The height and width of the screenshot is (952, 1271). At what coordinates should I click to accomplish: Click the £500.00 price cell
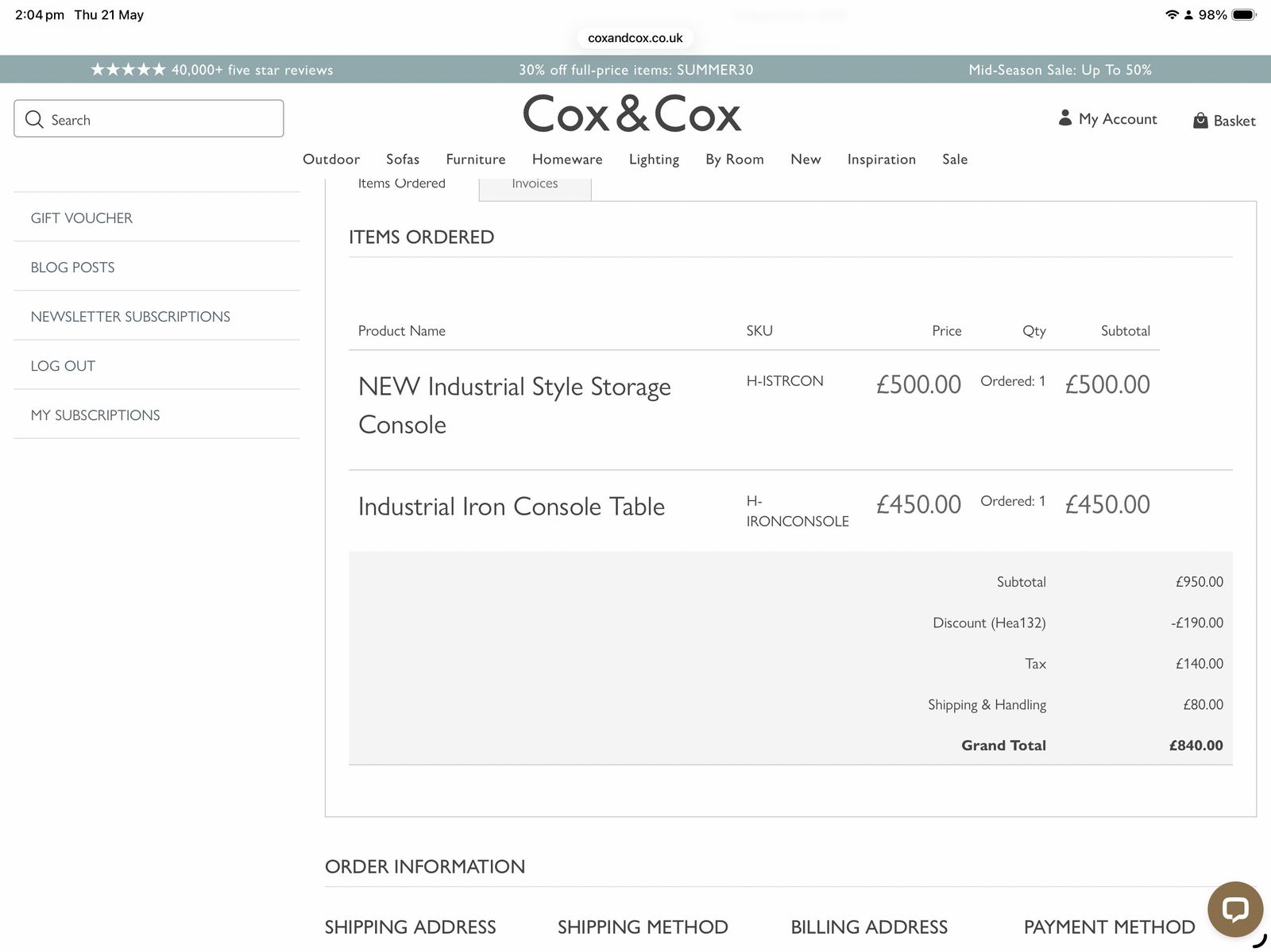pos(918,384)
